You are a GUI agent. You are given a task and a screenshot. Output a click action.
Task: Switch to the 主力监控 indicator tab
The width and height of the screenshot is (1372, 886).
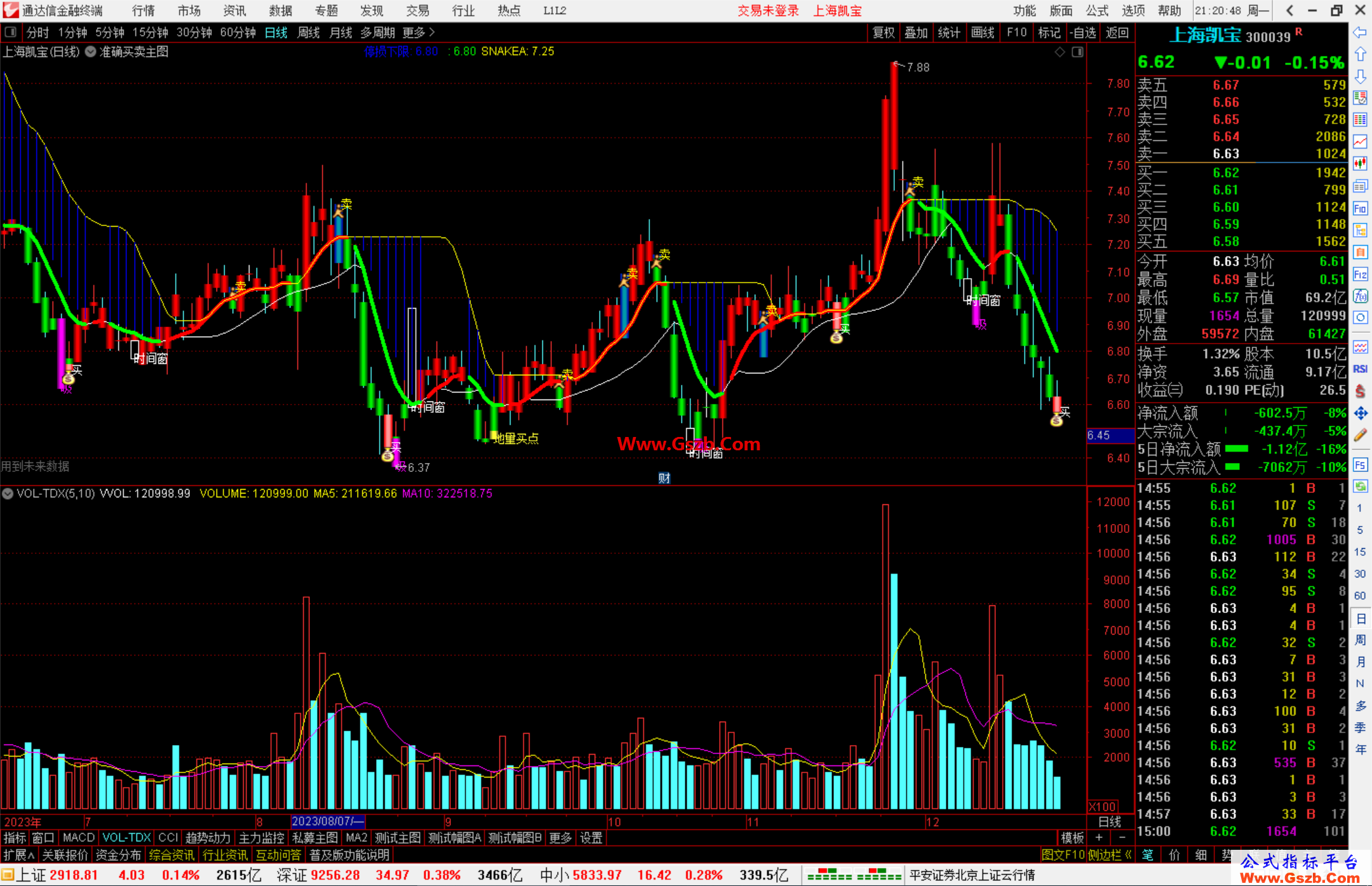pyautogui.click(x=262, y=838)
